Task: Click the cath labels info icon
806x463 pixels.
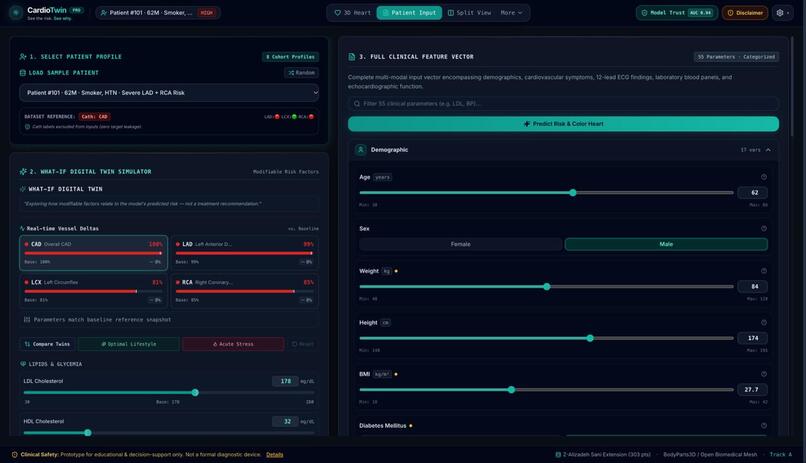Action: coord(27,126)
